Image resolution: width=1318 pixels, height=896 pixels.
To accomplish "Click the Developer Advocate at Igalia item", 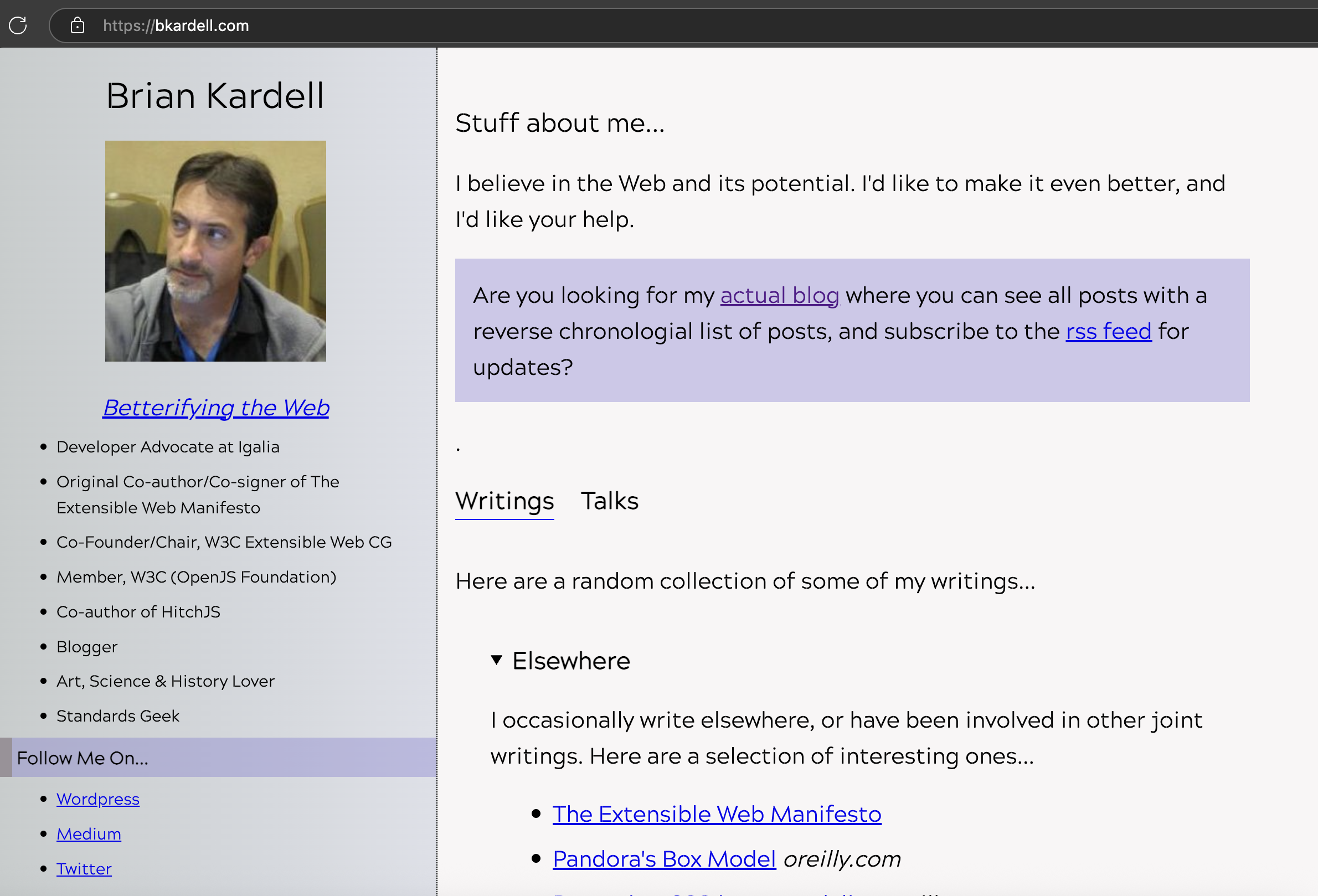I will pos(168,447).
